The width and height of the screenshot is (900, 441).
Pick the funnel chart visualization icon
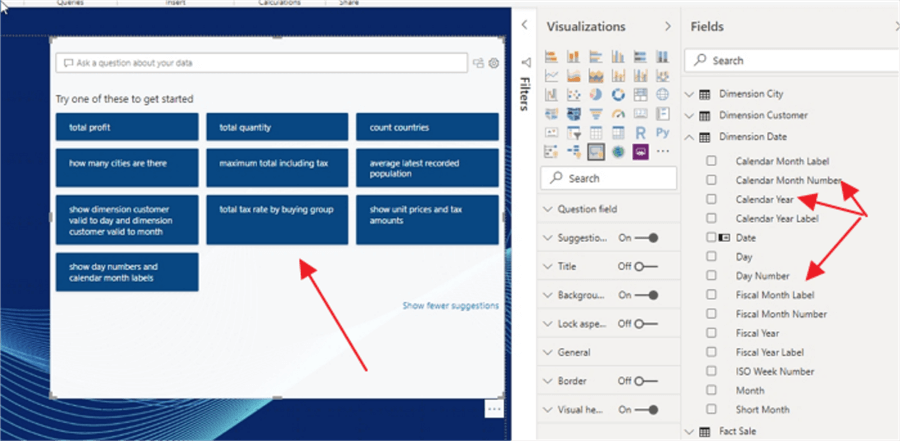596,113
